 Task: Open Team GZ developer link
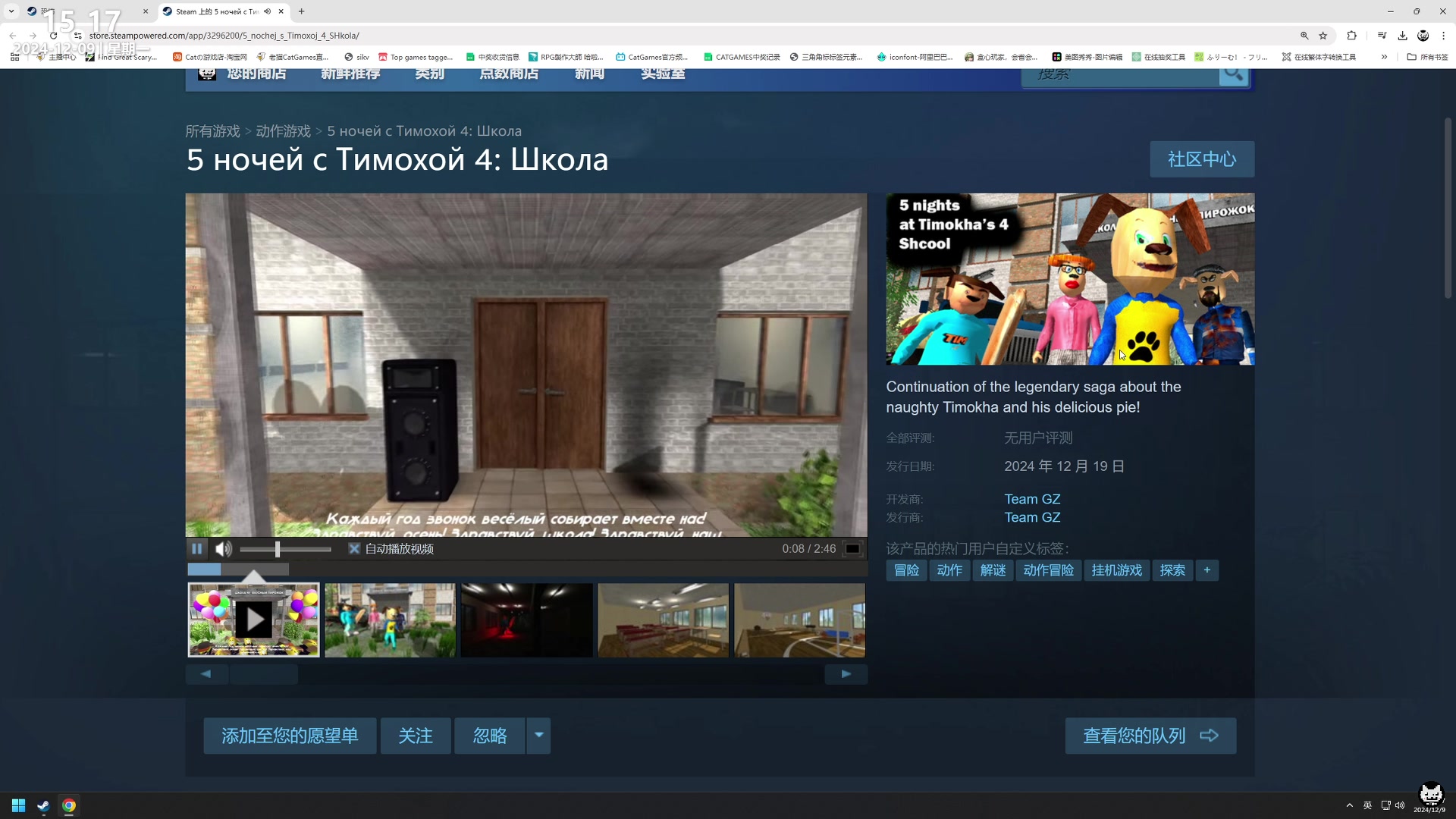pyautogui.click(x=1032, y=499)
